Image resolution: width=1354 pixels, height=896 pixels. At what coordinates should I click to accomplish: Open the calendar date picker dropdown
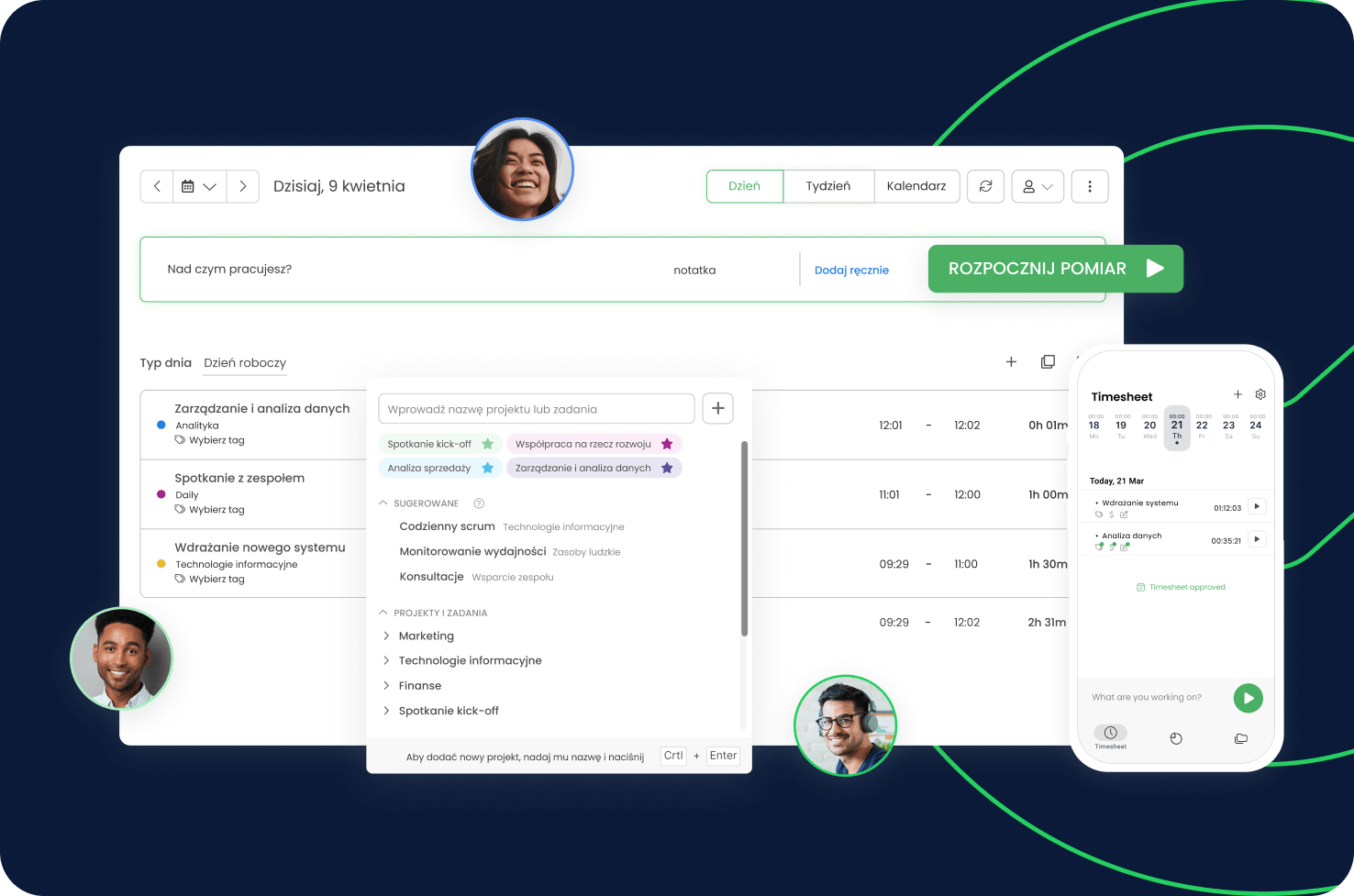(x=199, y=186)
